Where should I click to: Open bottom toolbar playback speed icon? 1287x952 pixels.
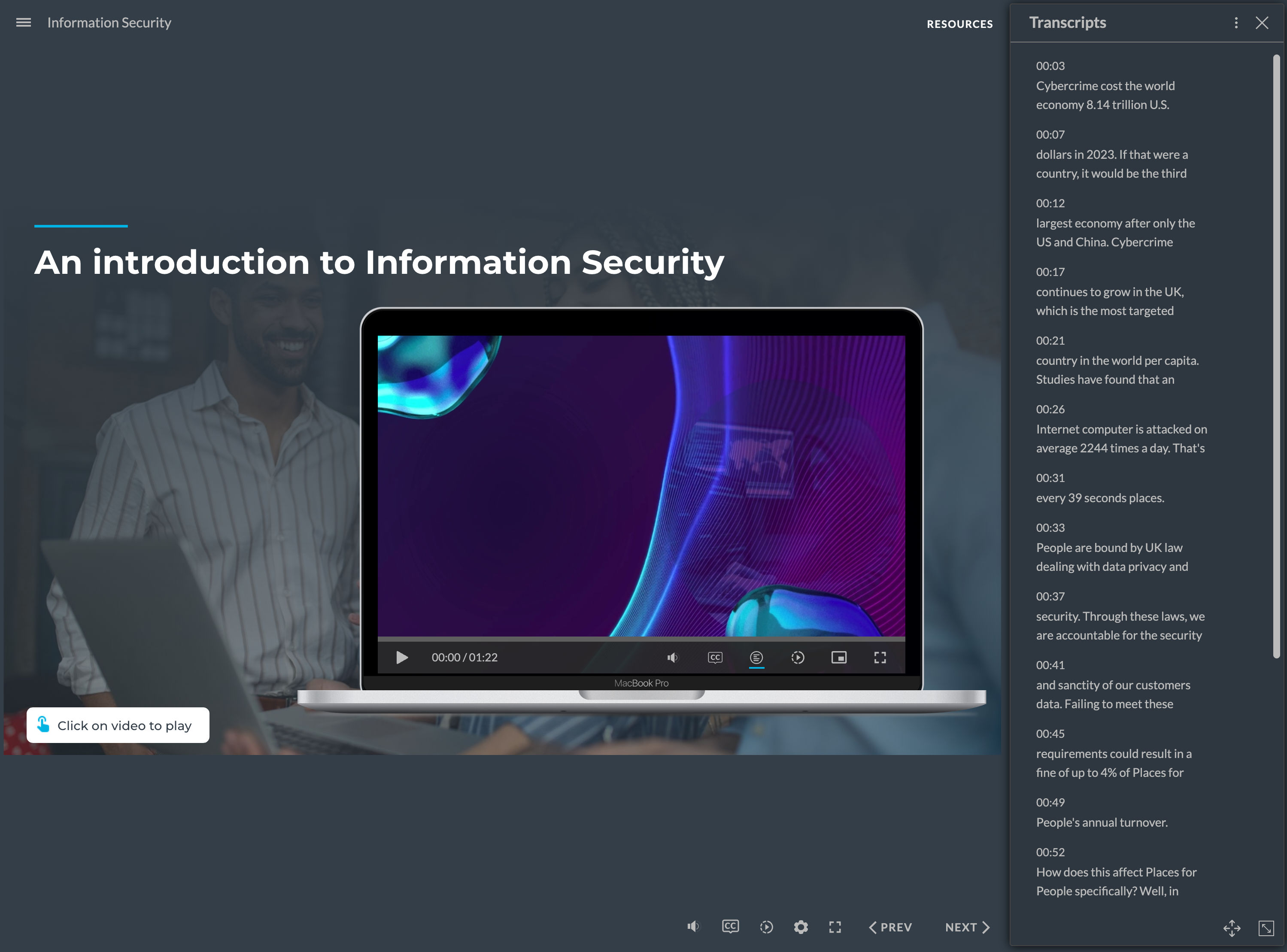tap(766, 927)
